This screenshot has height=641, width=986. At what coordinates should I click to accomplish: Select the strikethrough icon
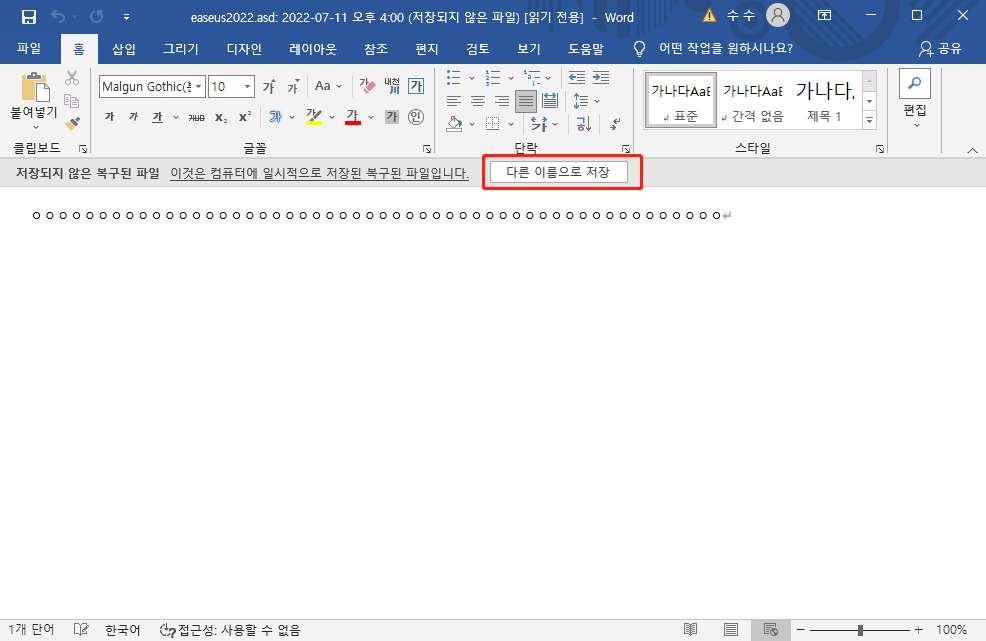[195, 116]
